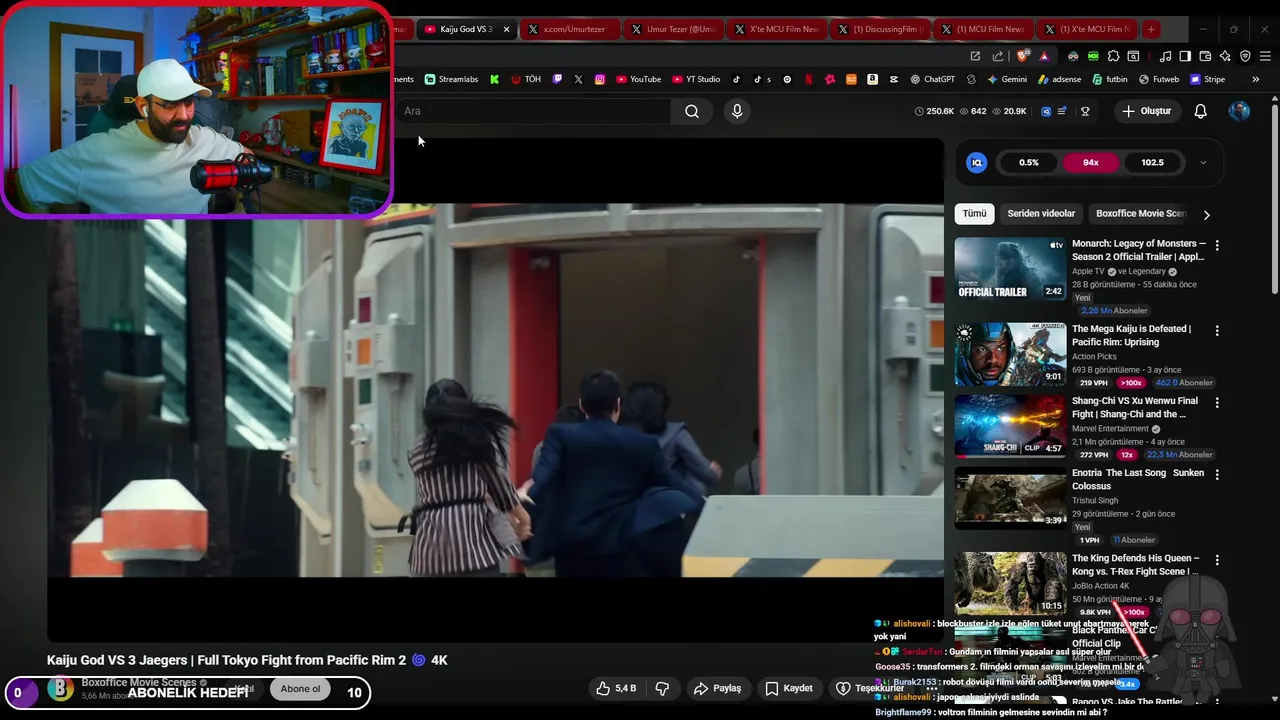Open the futbin bookmark
The width and height of the screenshot is (1280, 720).
(1110, 79)
